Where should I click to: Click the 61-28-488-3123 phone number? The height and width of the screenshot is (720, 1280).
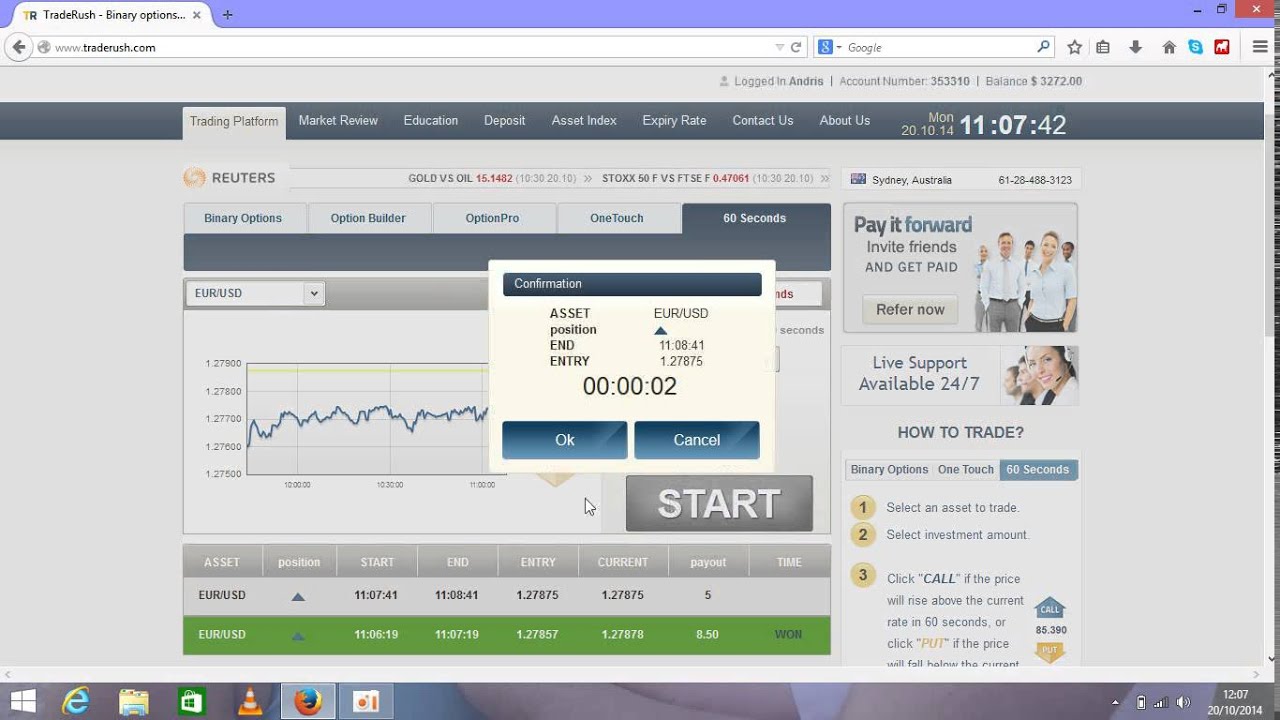(1035, 180)
